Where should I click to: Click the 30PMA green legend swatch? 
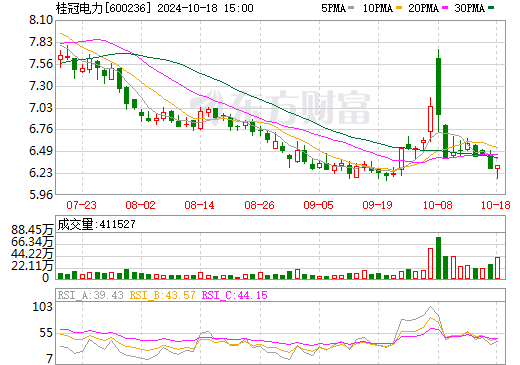tap(491, 8)
